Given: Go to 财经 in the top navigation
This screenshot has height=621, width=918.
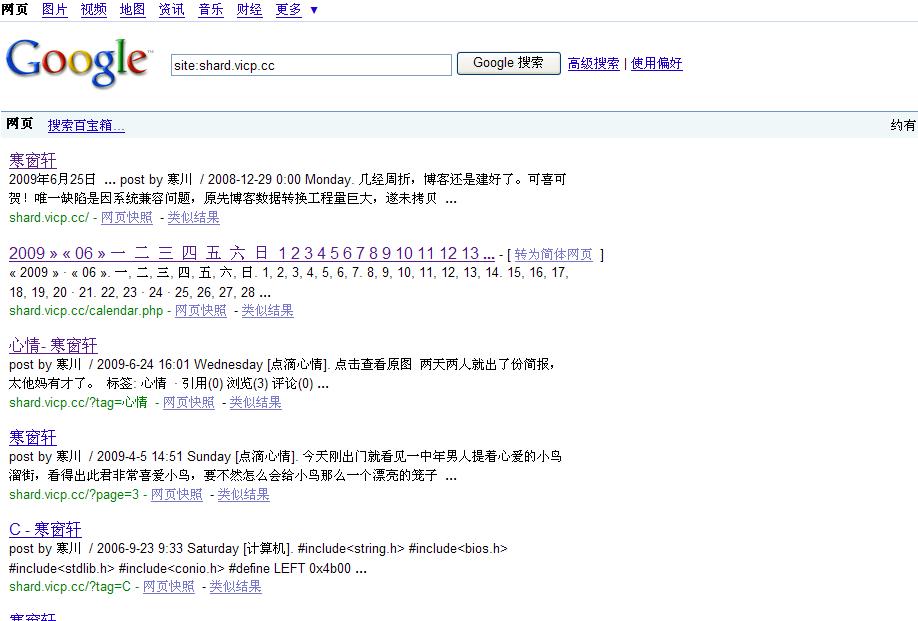Looking at the screenshot, I should [x=249, y=9].
